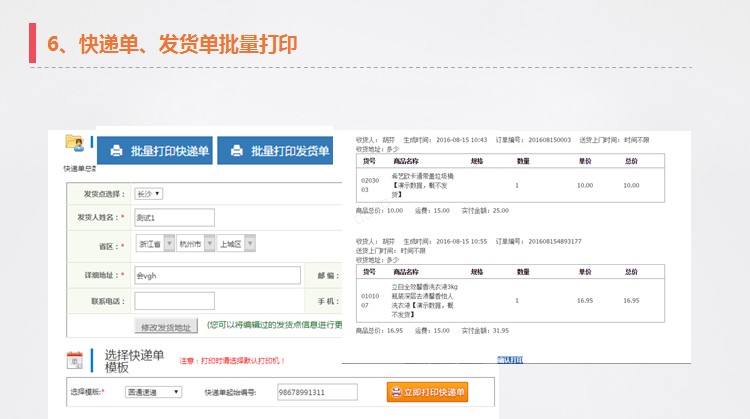Click the 确认打印 link below the orders
750x419 pixels.
coord(512,361)
